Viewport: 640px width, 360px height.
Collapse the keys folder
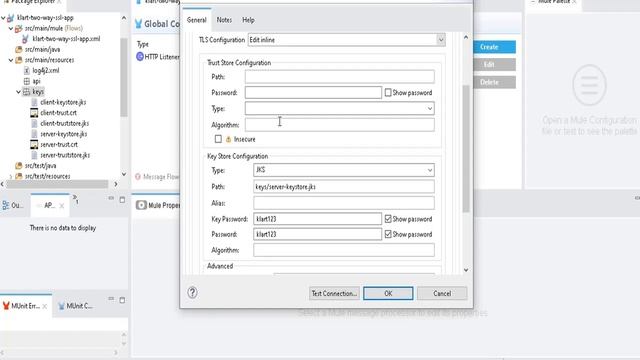point(19,92)
